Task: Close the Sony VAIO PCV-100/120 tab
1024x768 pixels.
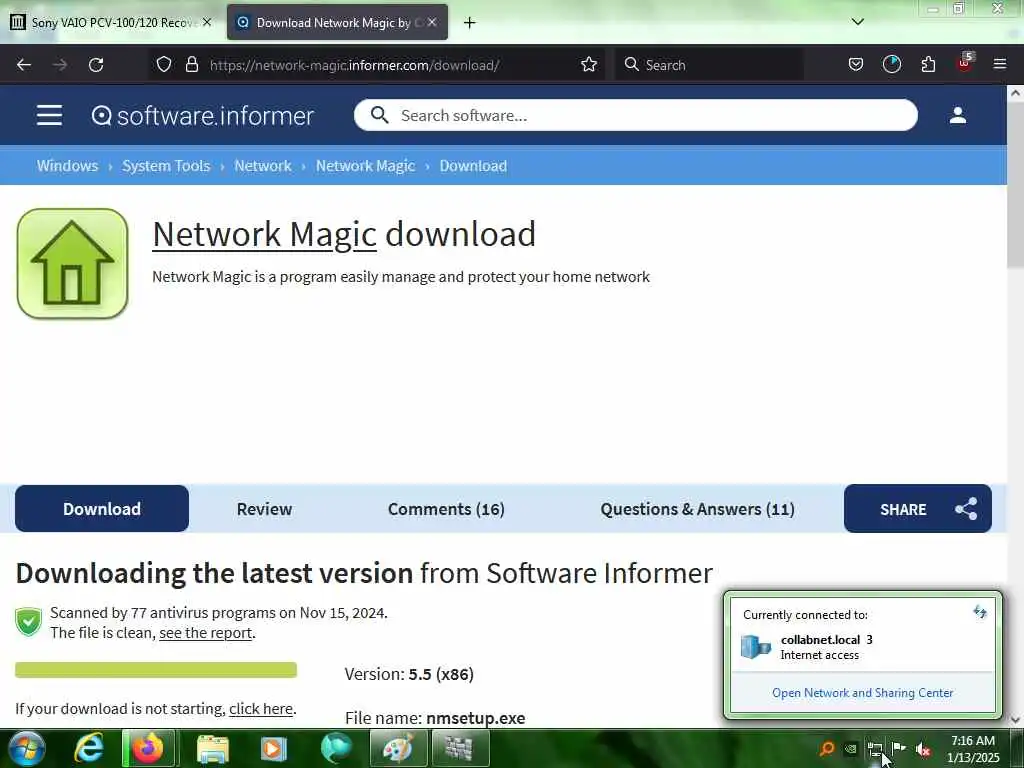Action: tap(207, 22)
